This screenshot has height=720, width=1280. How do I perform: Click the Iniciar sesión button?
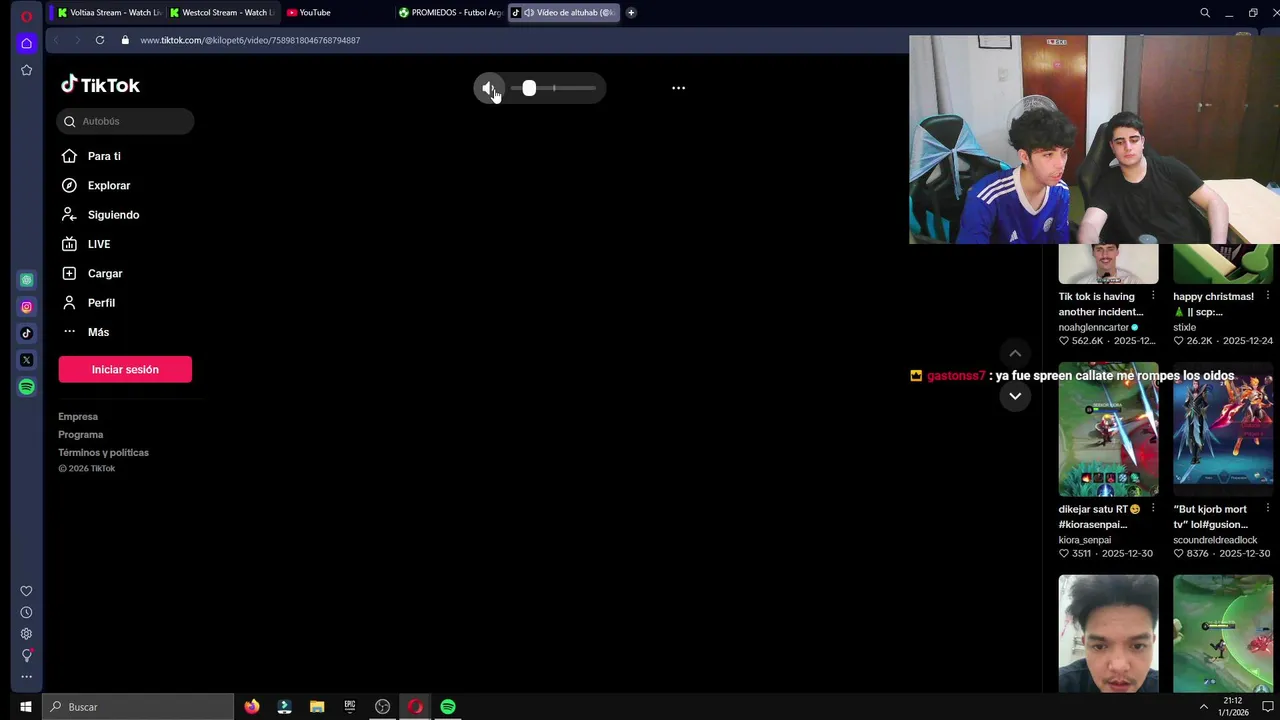(x=125, y=369)
